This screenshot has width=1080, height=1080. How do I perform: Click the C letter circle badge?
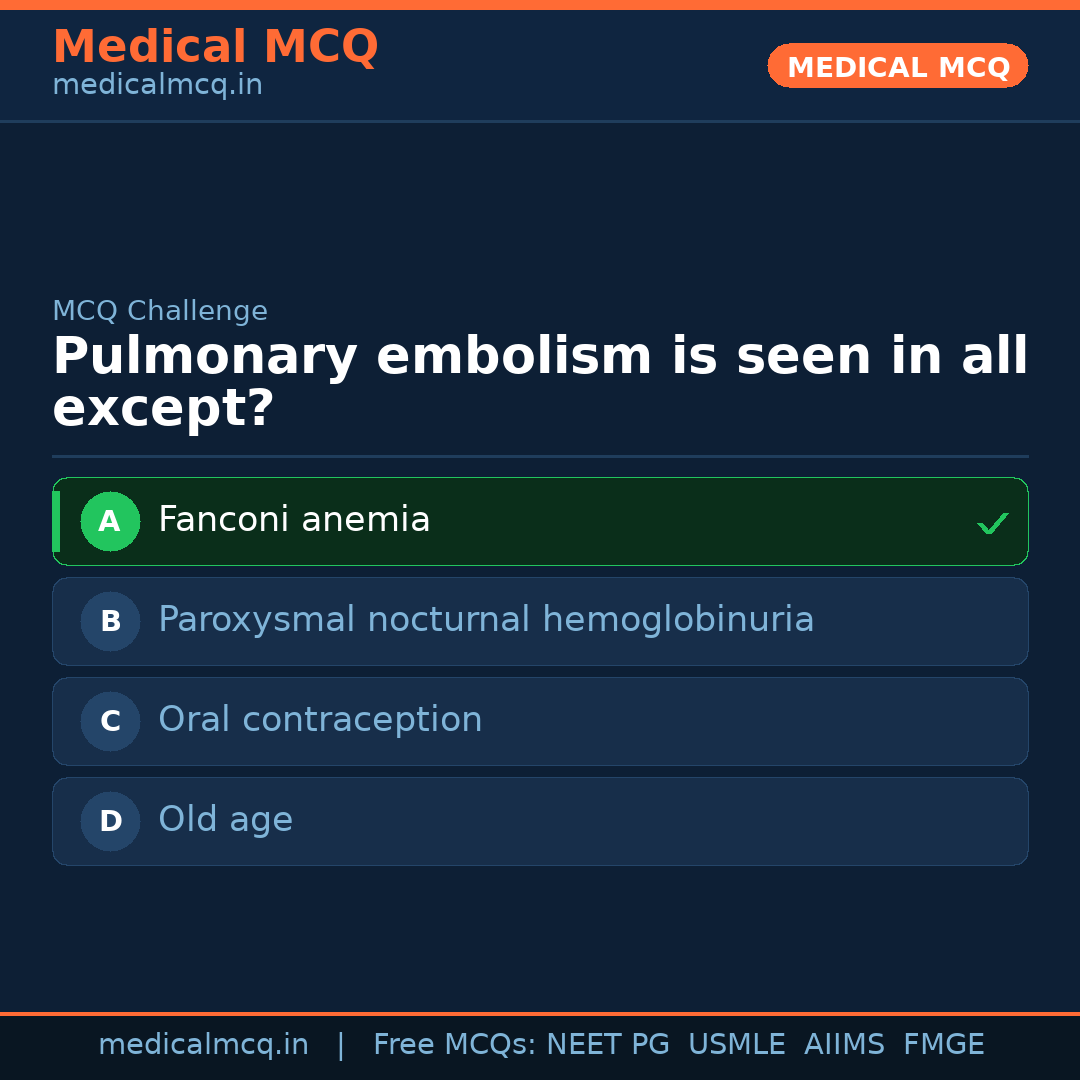110,721
